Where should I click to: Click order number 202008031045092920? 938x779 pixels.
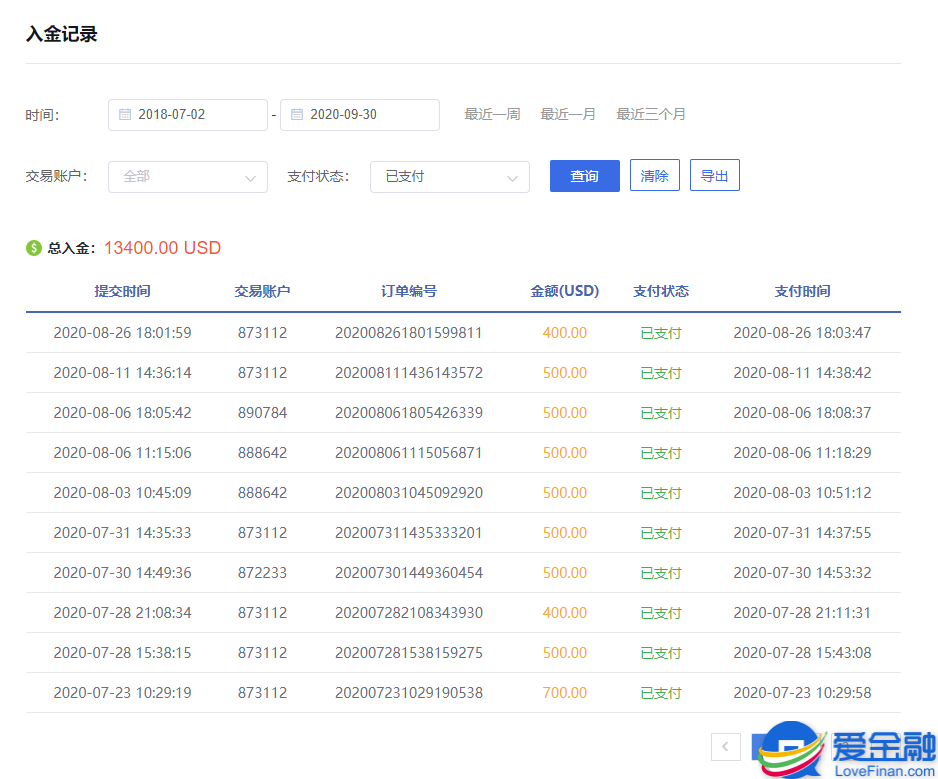(x=409, y=493)
